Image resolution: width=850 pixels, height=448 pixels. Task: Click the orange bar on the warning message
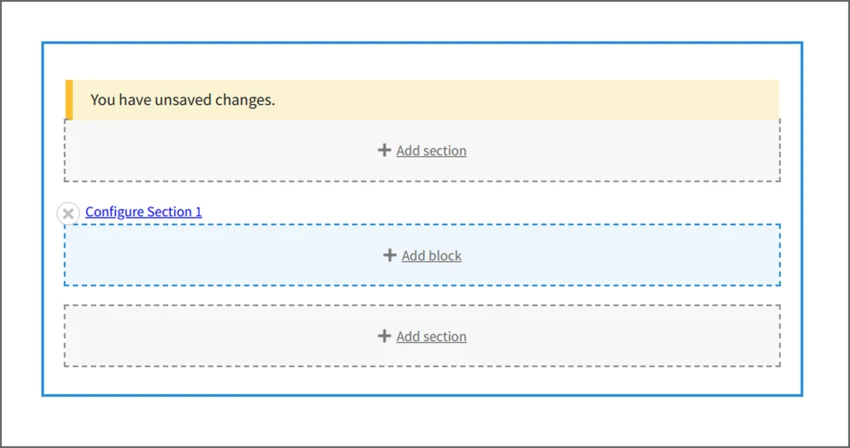pyautogui.click(x=69, y=100)
